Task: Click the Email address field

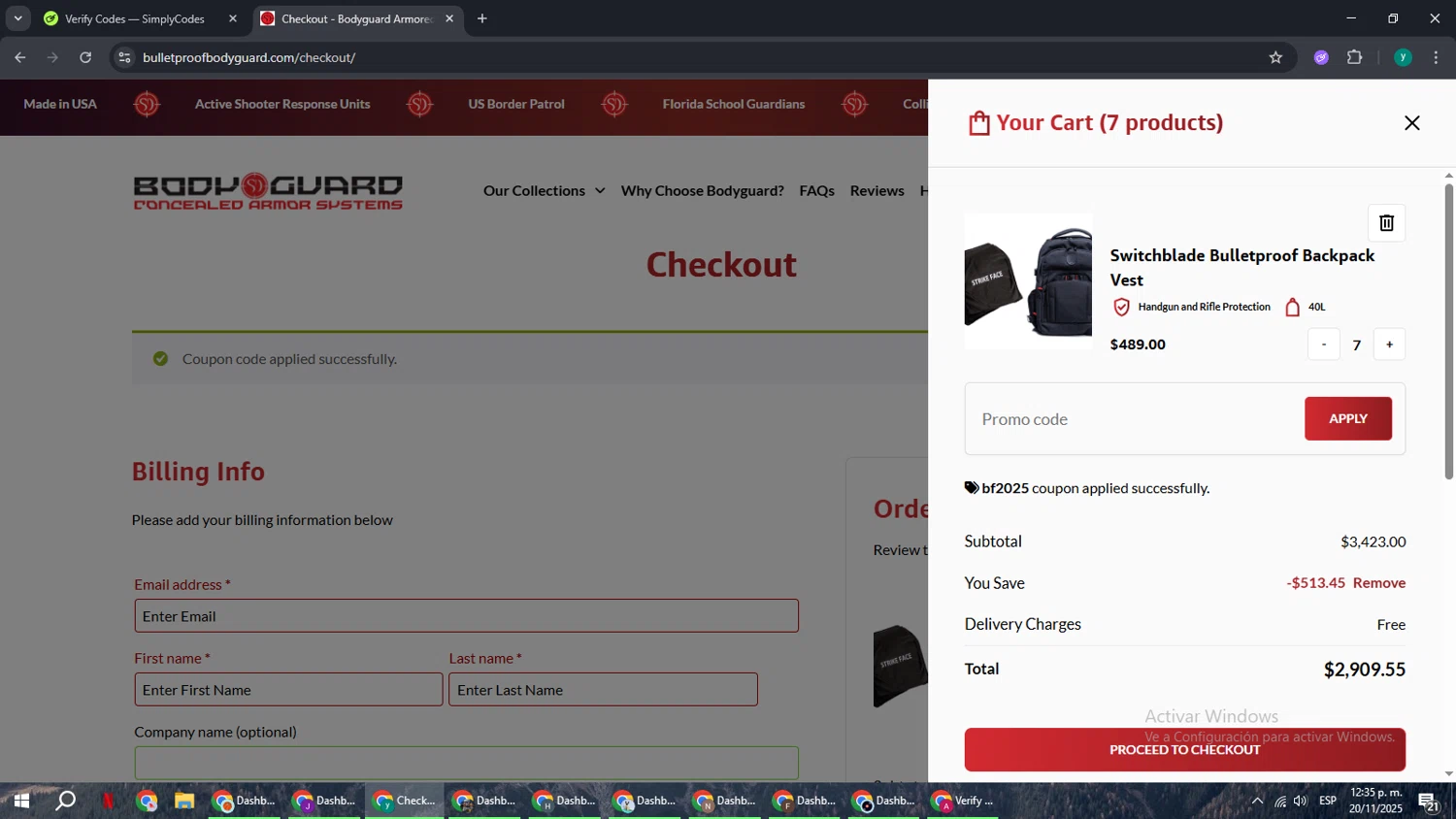Action: (x=466, y=616)
